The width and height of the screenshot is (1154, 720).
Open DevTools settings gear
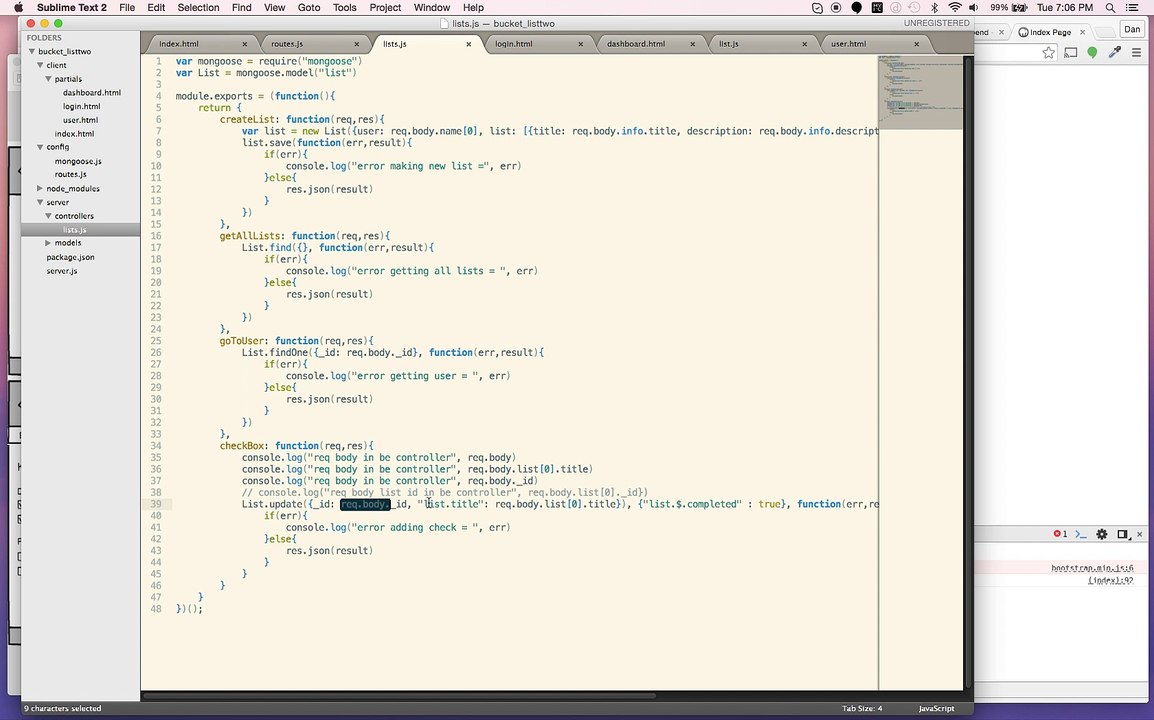click(x=1102, y=534)
